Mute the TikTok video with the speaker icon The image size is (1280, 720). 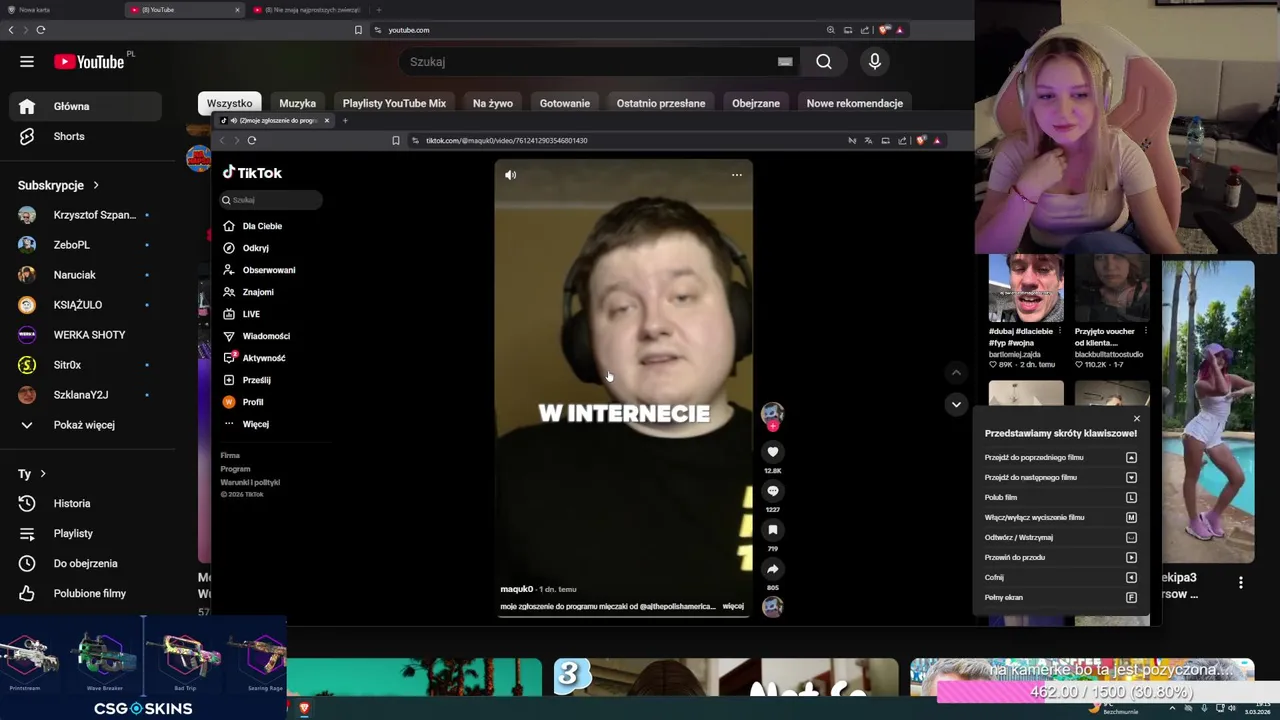click(511, 175)
